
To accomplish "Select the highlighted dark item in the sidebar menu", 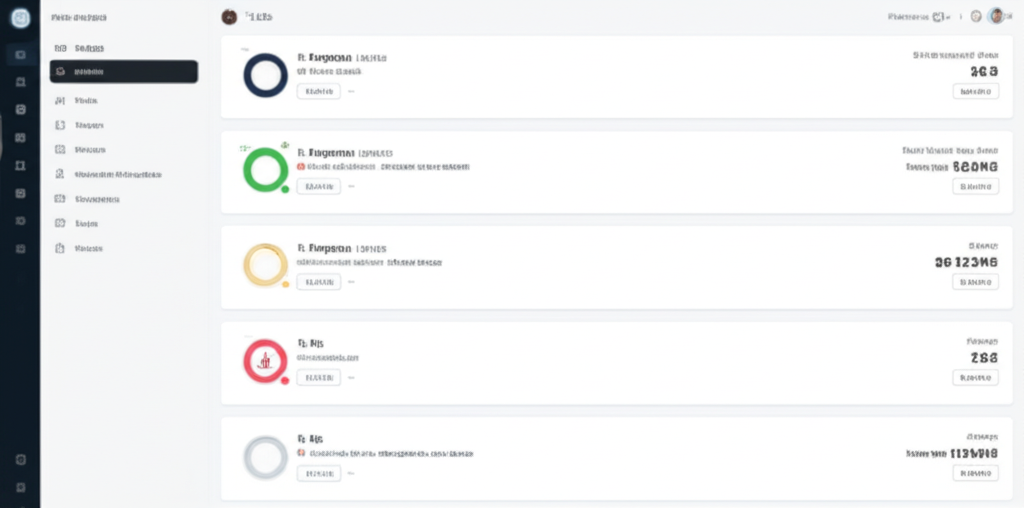I will (x=123, y=72).
